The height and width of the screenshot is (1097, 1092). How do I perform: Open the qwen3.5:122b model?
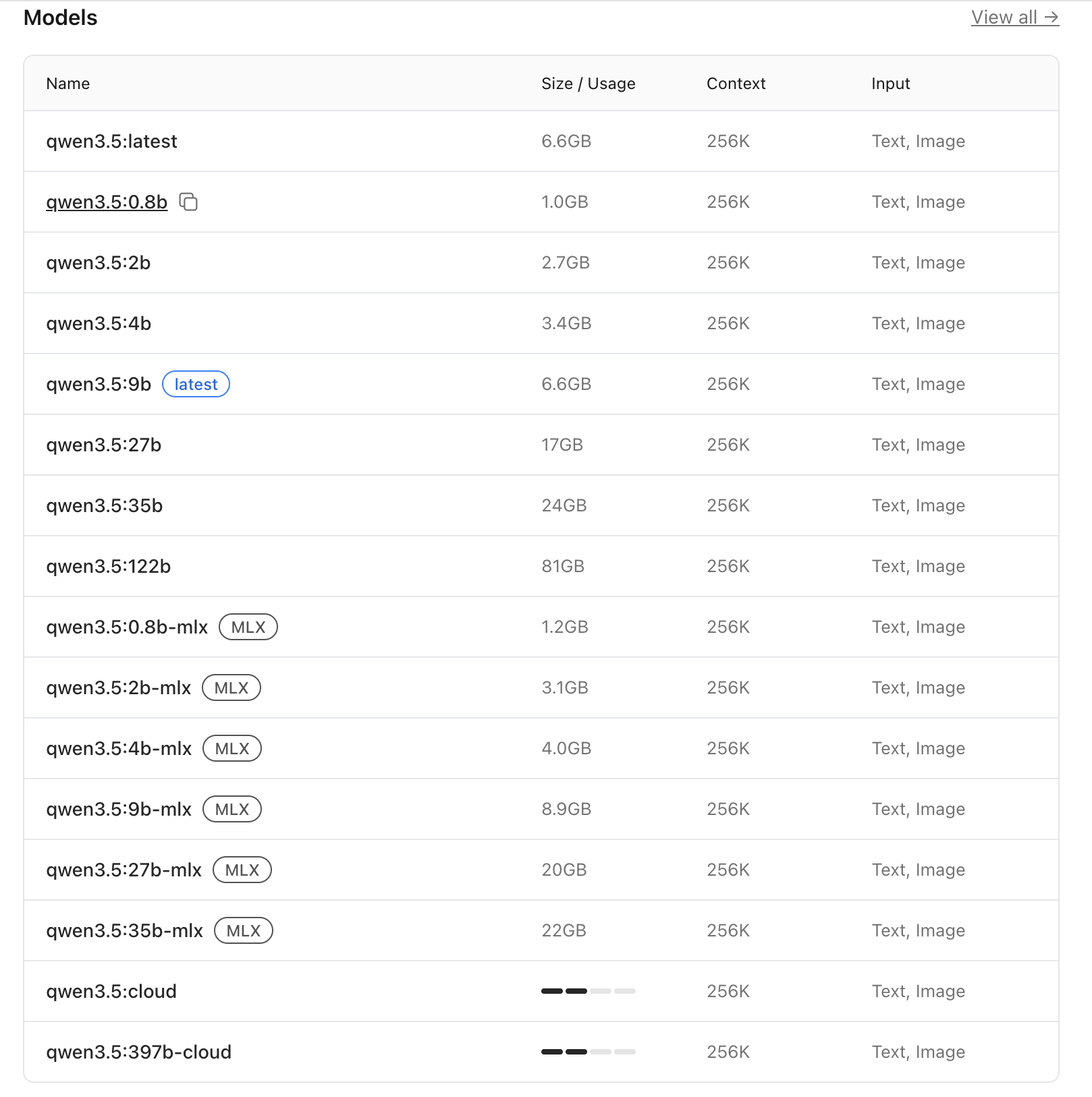[x=109, y=566]
